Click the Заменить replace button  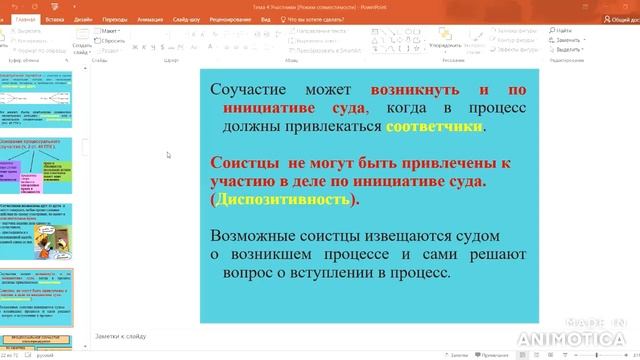coord(564,40)
